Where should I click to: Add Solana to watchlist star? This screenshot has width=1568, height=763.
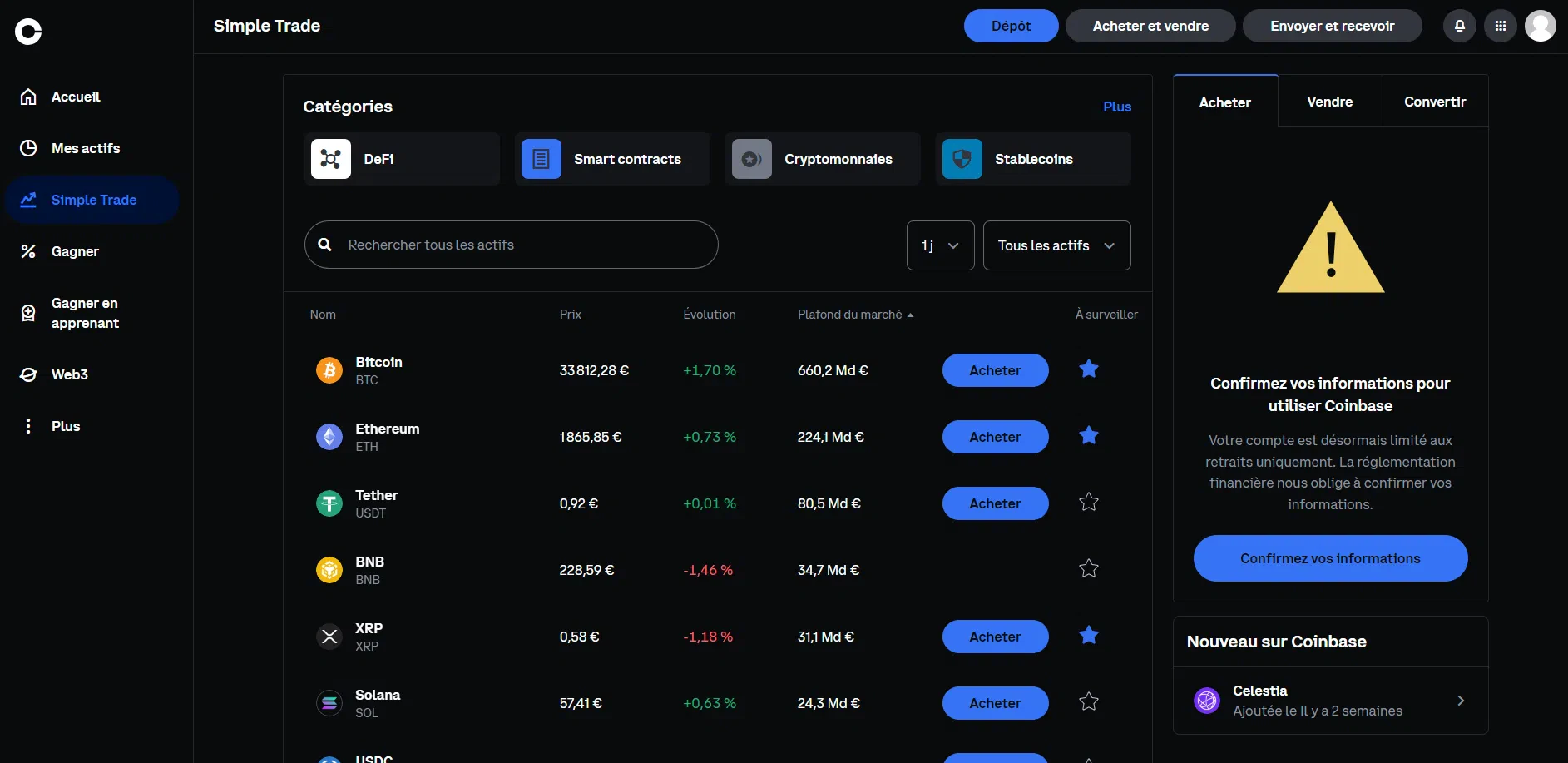pyautogui.click(x=1089, y=701)
